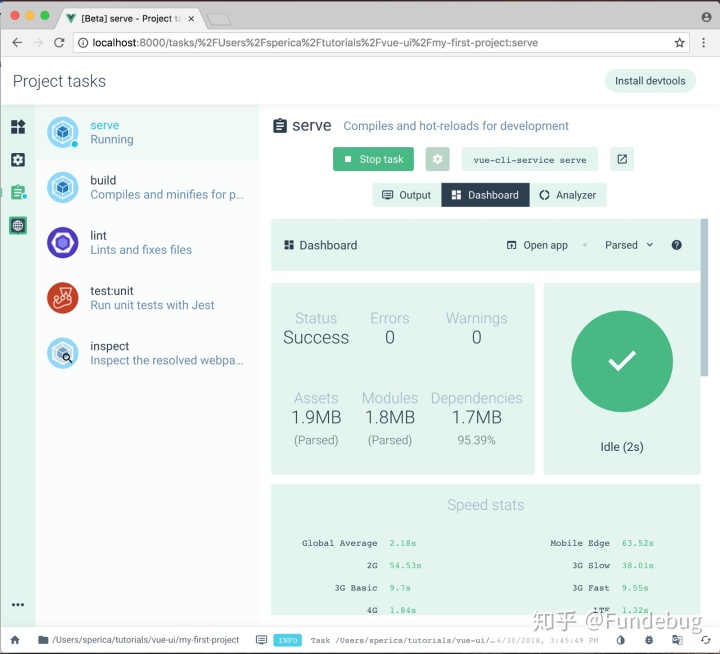Click the 3G Basic 9.7s value
The image size is (720, 654).
click(400, 588)
